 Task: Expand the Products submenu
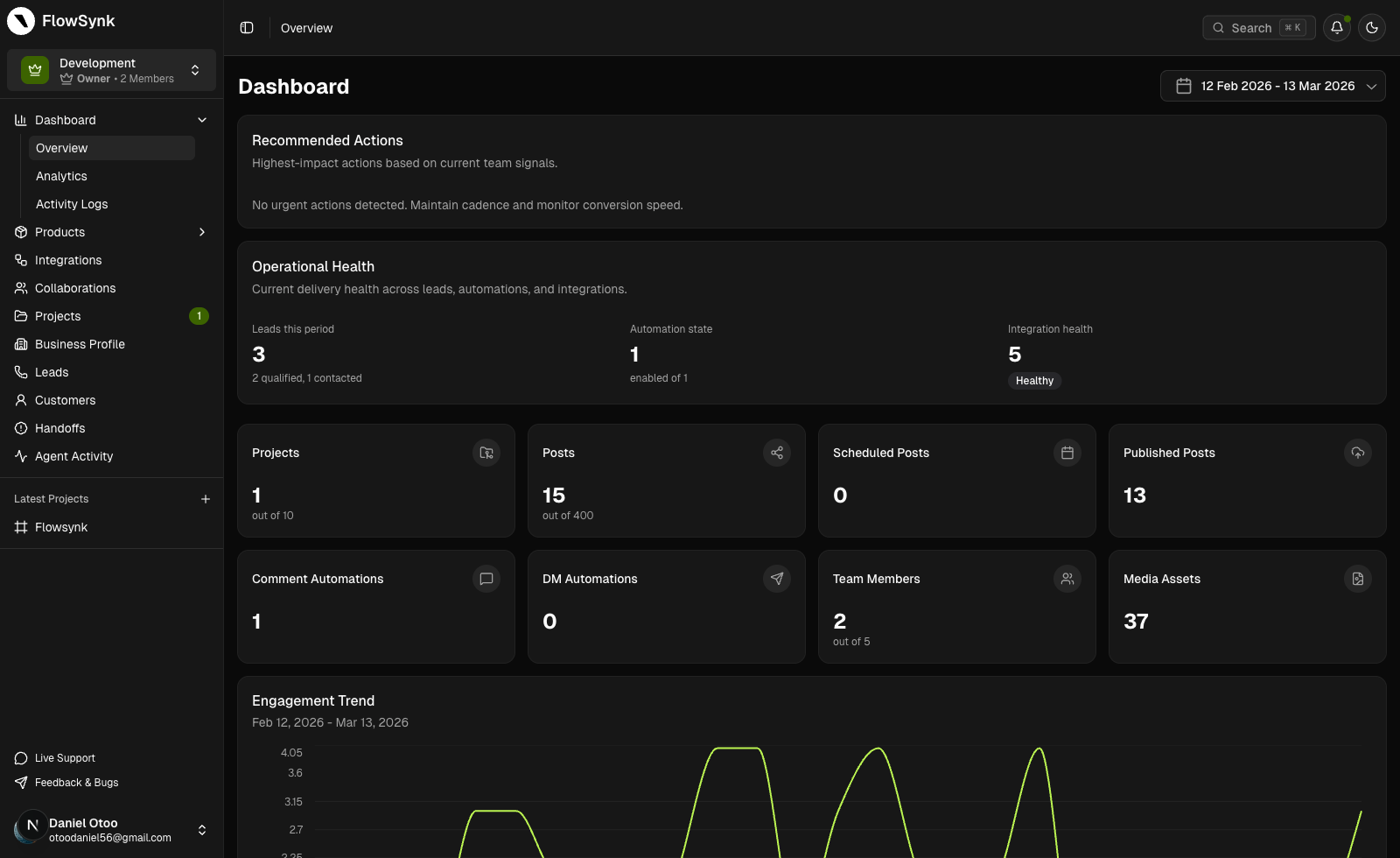[202, 232]
